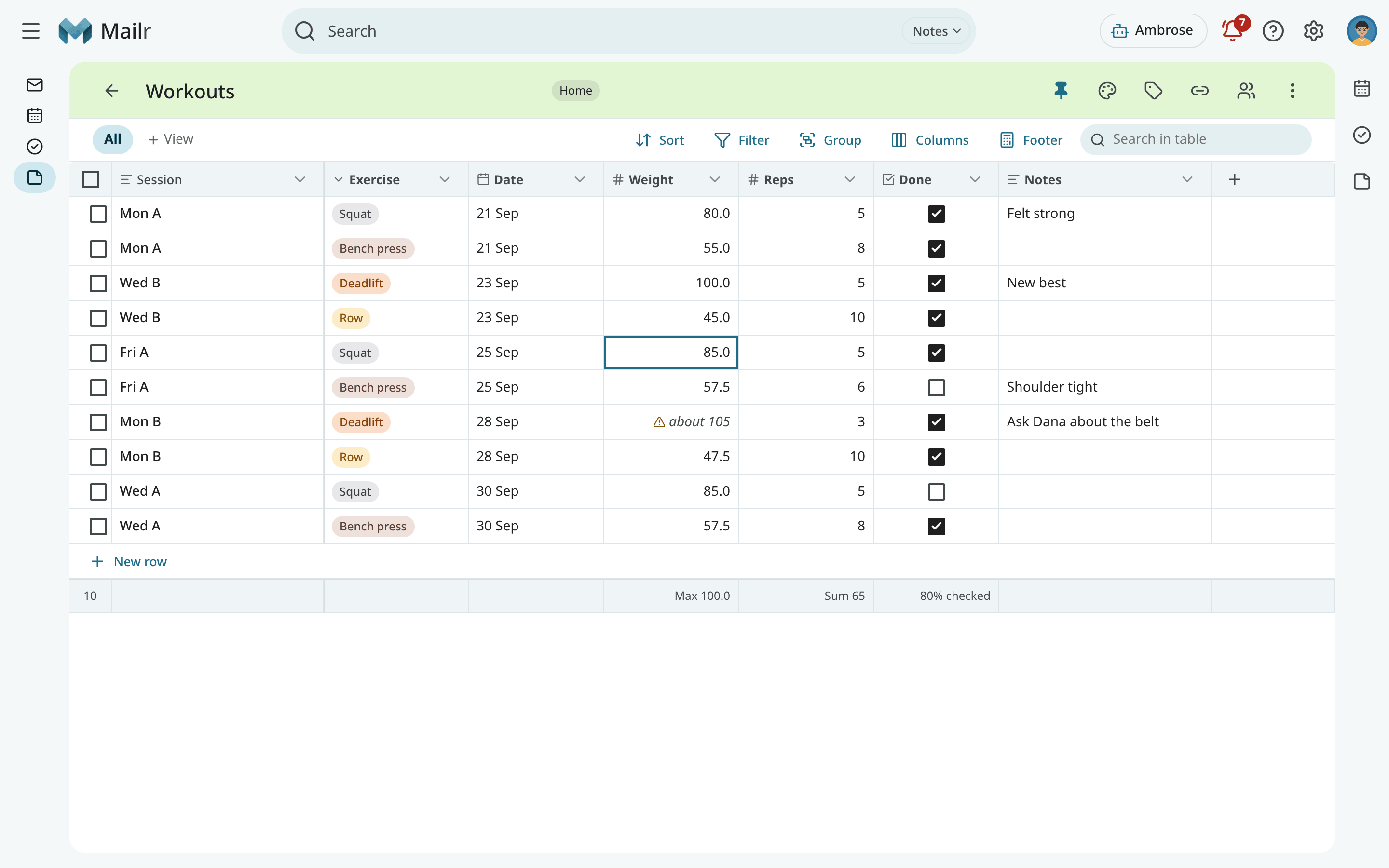Viewport: 1389px width, 868px height.
Task: Open the Sort options
Action: click(660, 140)
